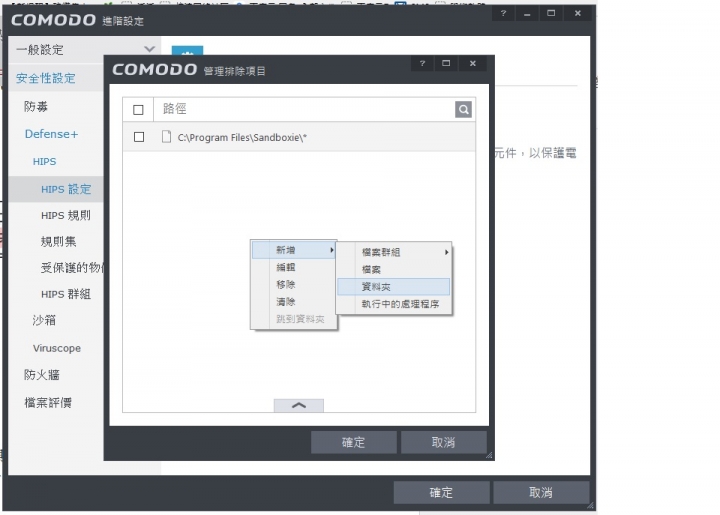Viewport: 720px width, 515px height.
Task: Select 防火牆 in the sidebar
Action: coord(42,375)
